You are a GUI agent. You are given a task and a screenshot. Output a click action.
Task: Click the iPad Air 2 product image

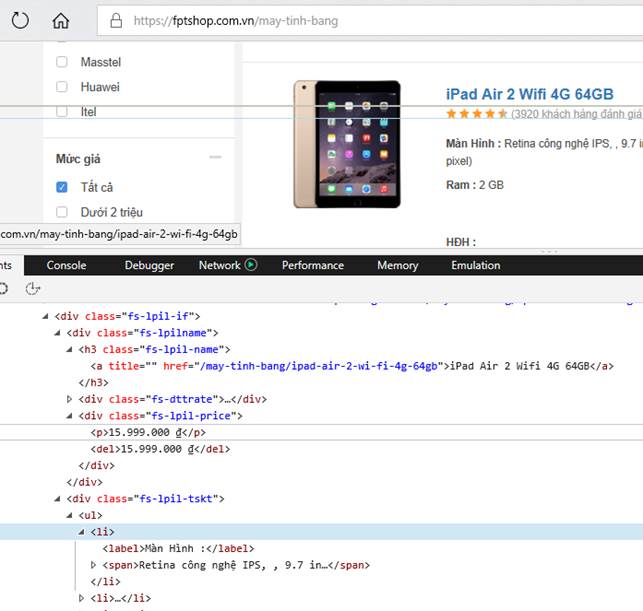(x=347, y=144)
